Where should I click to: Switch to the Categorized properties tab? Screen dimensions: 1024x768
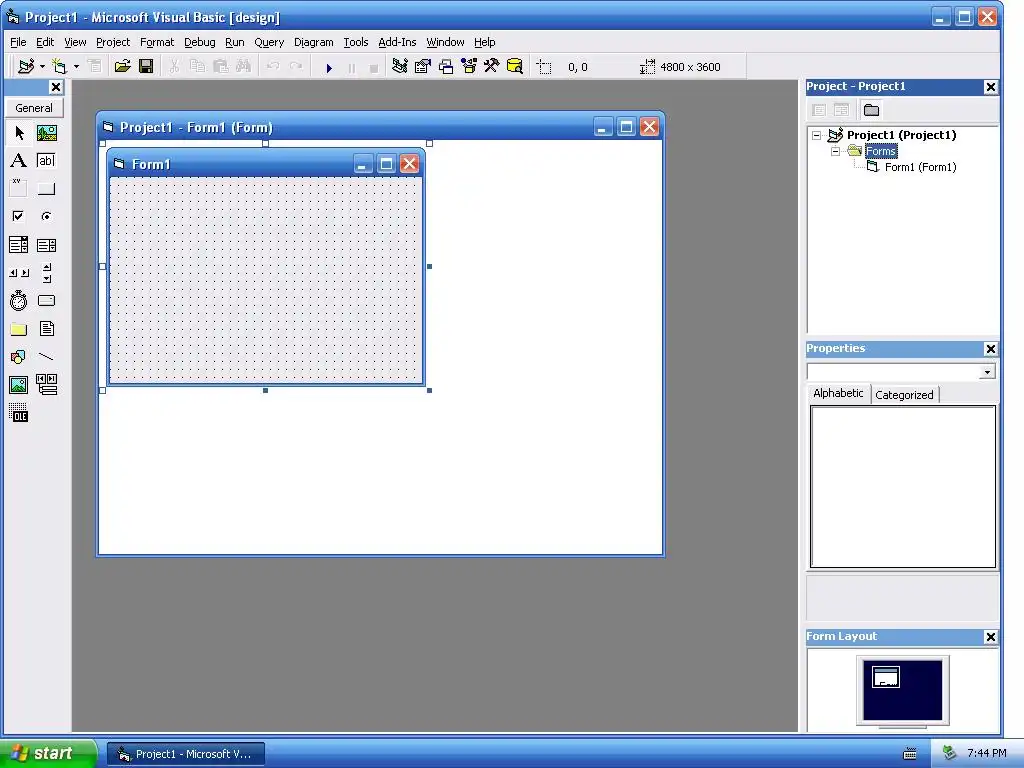coord(904,395)
